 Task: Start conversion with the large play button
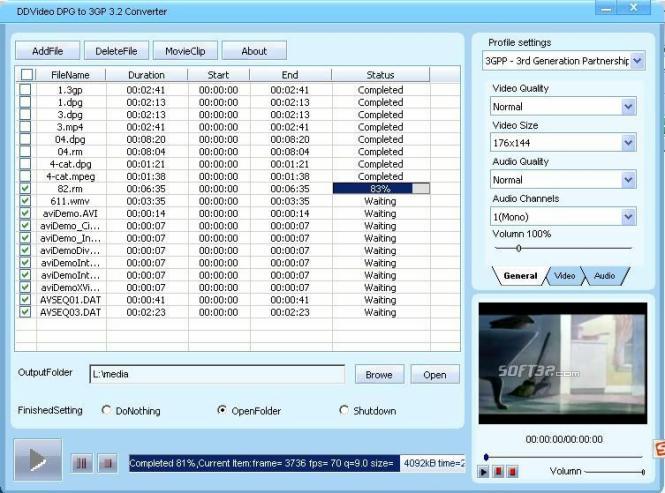click(x=38, y=460)
